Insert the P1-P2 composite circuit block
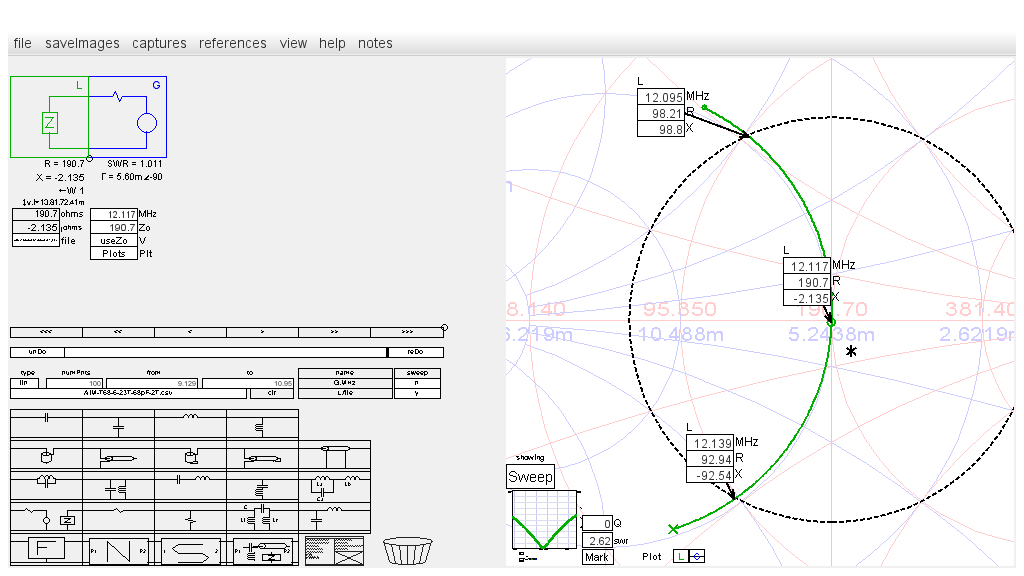This screenshot has width=1024, height=576. coord(263,551)
